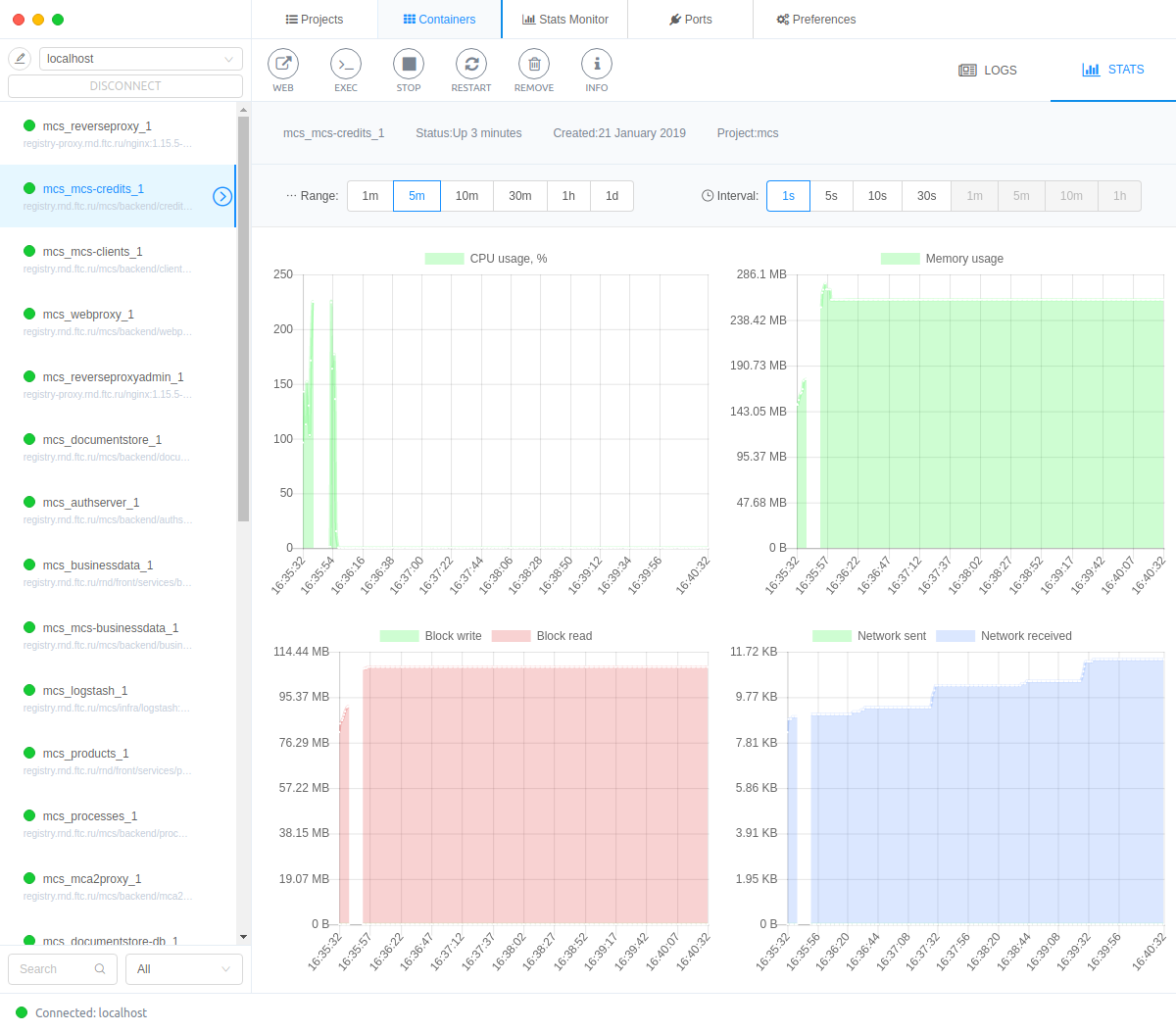Click the arrow icon on mcs_mcs-credits_1
Viewport: 1176px width, 1032px height.
tap(222, 197)
